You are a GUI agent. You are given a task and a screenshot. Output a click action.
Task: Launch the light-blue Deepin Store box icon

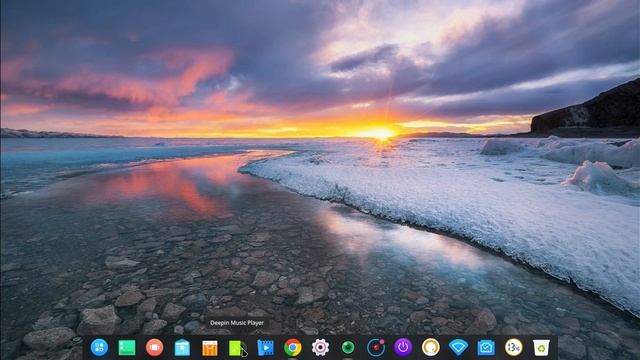click(182, 348)
